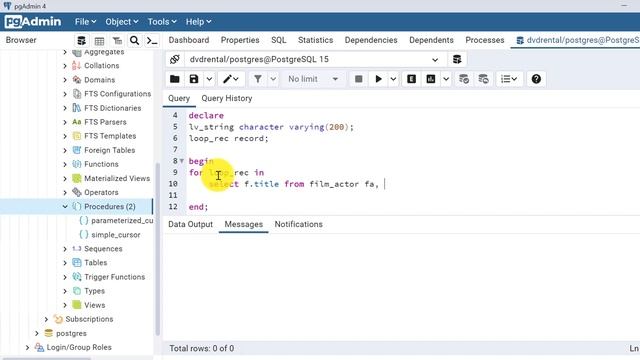Viewport: 640px width, 360px height.
Task: Switch to the Statistics tab
Action: coord(316,40)
